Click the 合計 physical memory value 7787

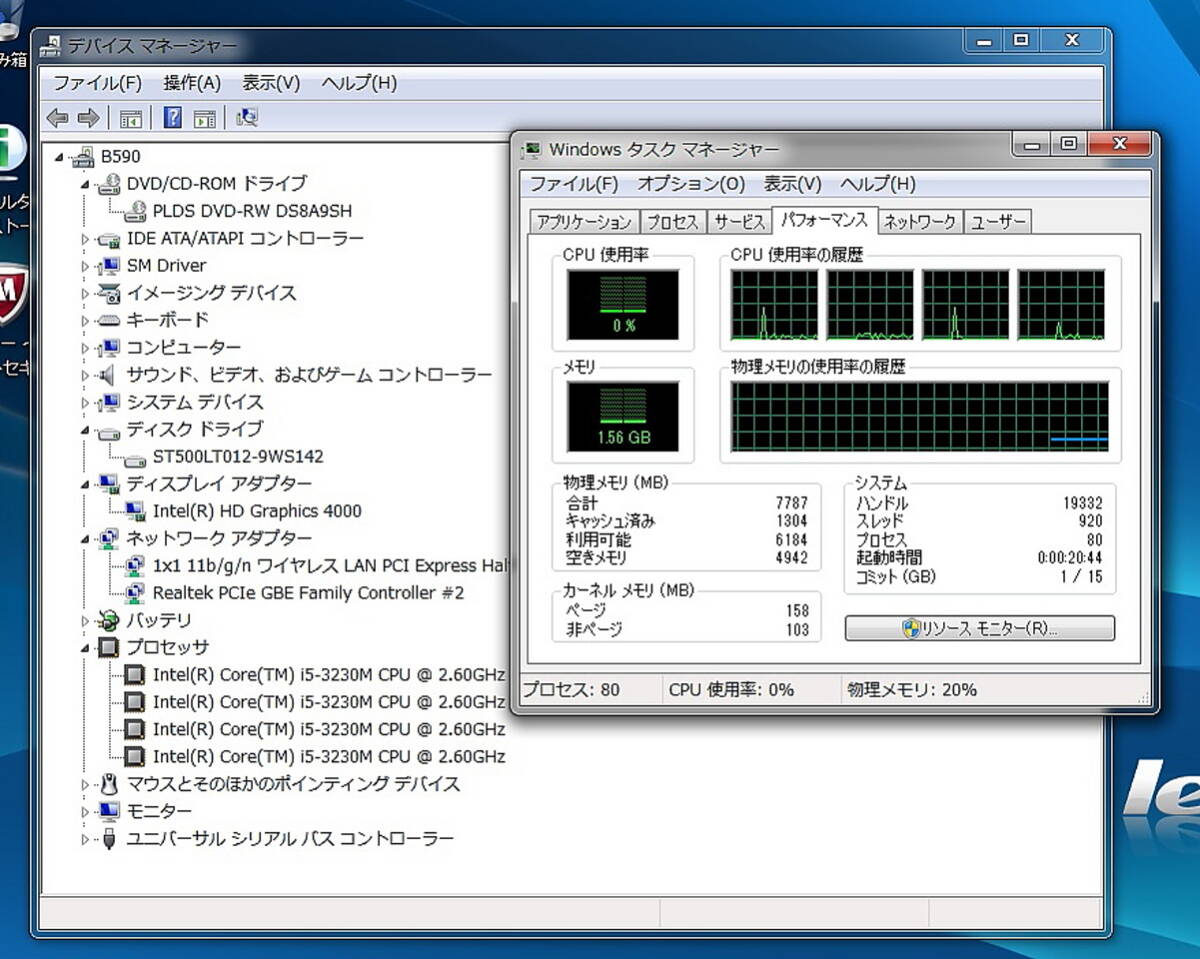click(x=791, y=504)
